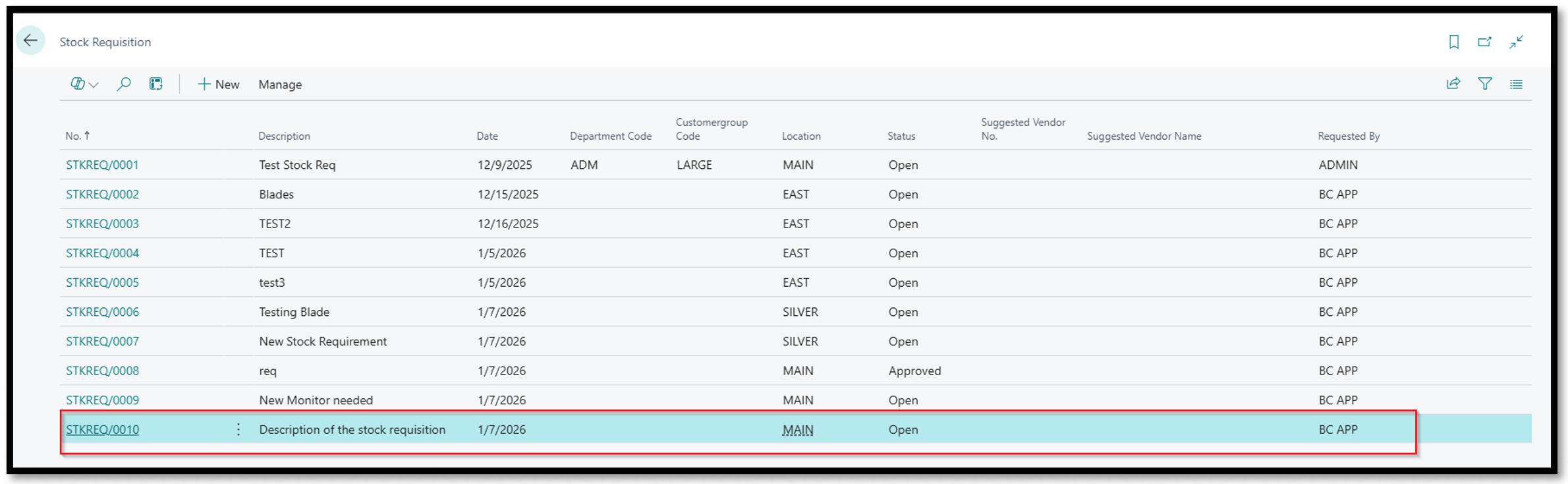Open requisition STKREQ/0001 link
The height and width of the screenshot is (484, 1568).
[x=102, y=165]
